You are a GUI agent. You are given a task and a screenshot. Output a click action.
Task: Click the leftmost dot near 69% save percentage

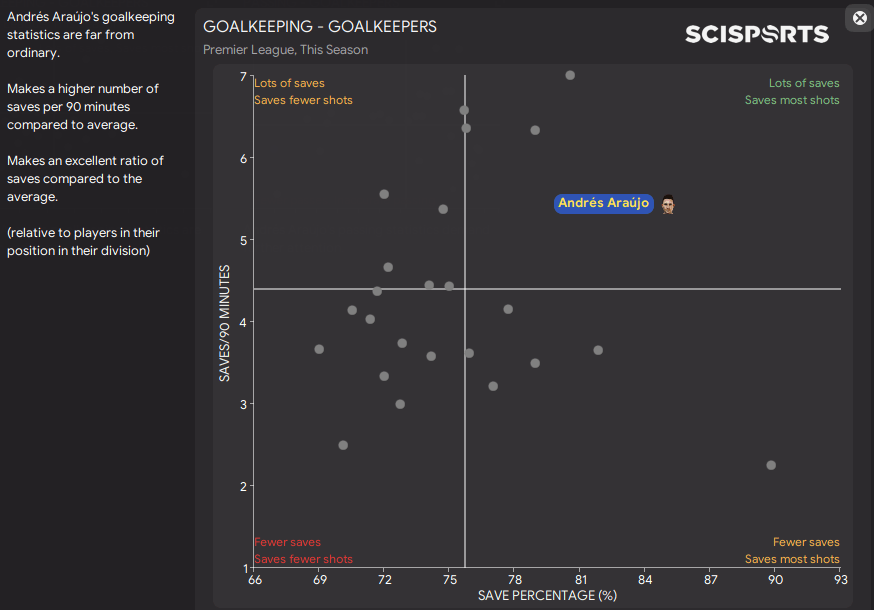click(319, 349)
